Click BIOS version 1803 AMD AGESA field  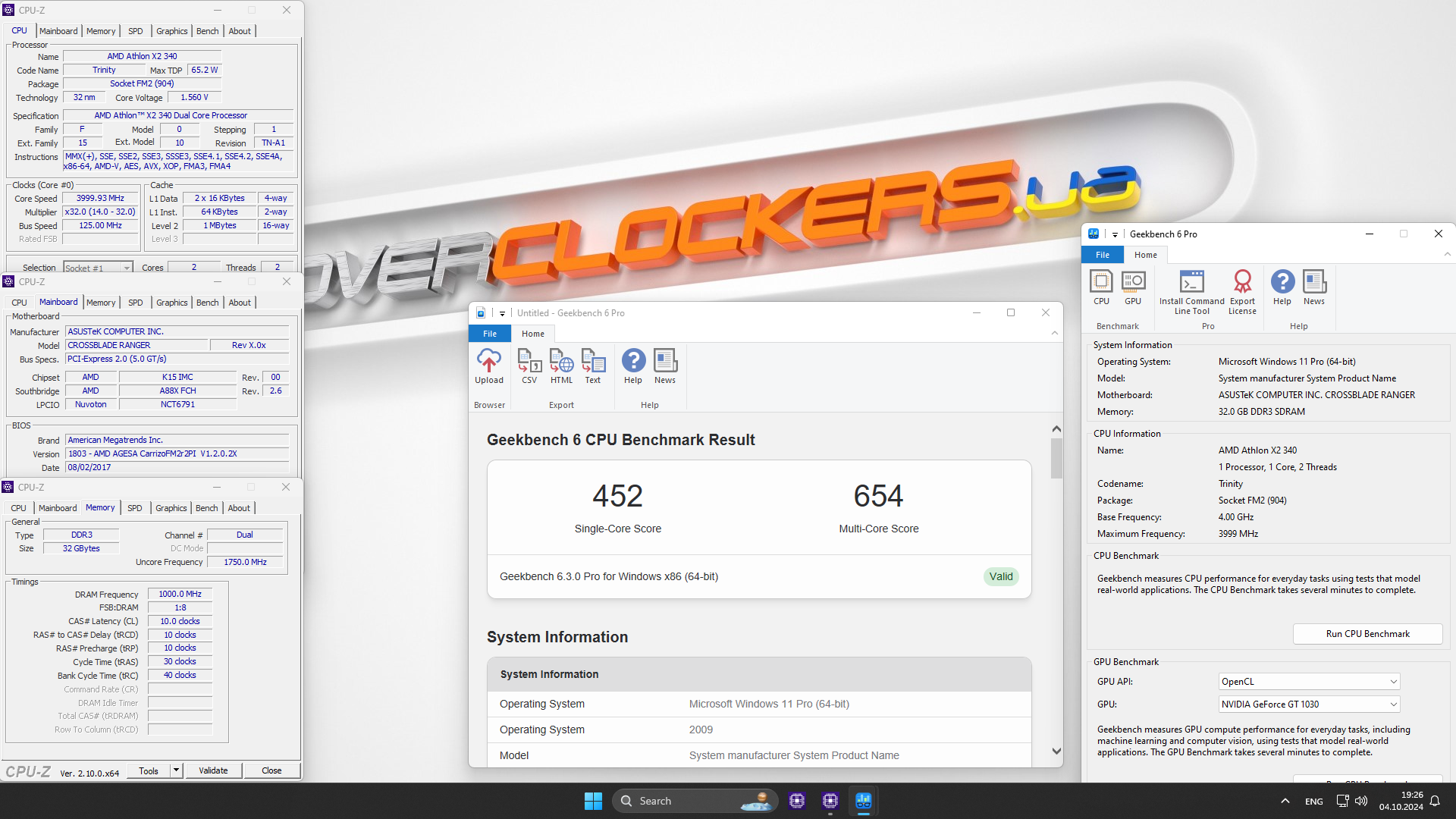click(177, 453)
